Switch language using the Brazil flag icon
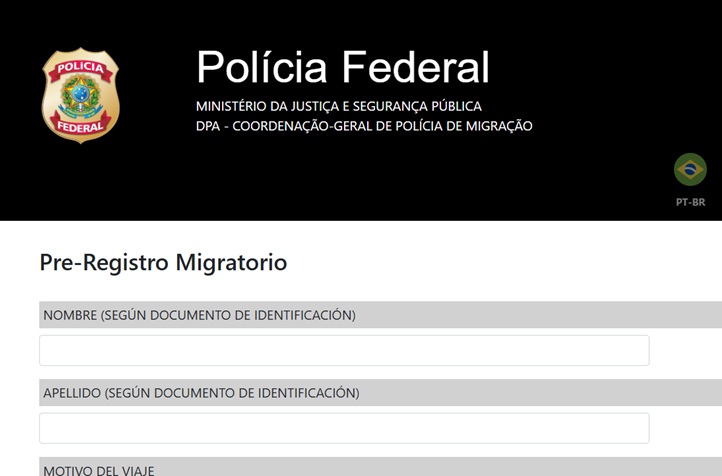Viewport: 722px width, 476px height. click(x=690, y=169)
